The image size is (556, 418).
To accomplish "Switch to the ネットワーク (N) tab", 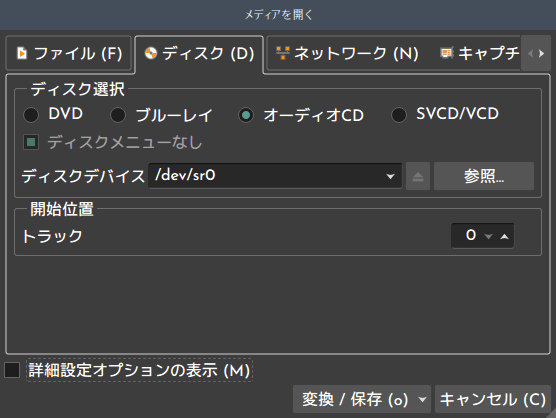I will point(348,54).
